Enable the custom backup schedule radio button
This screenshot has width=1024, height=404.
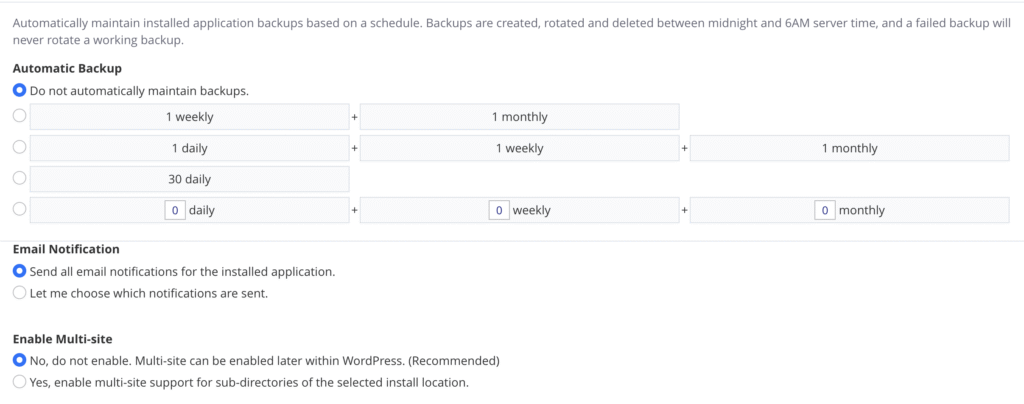20,210
